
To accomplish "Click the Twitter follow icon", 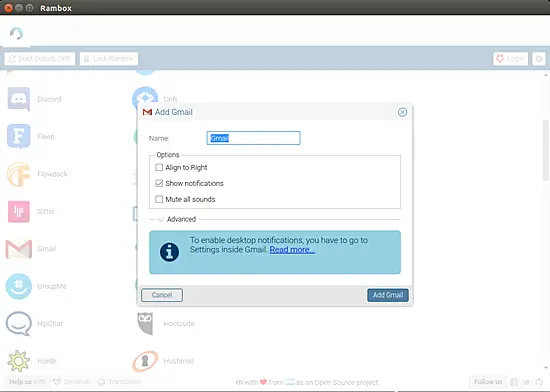I will [x=526, y=382].
